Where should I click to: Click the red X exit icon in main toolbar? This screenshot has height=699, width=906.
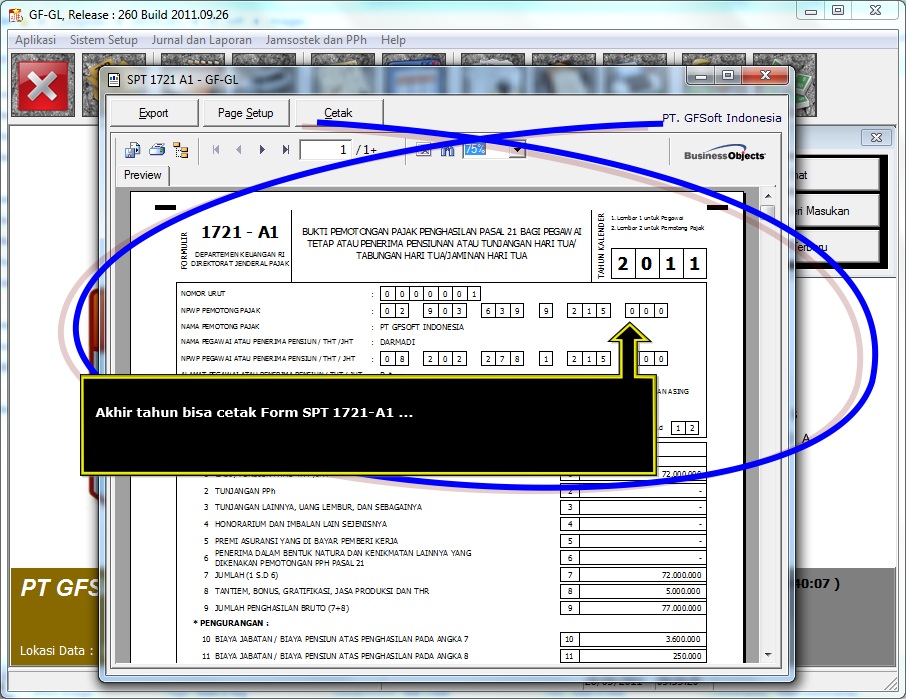coord(43,85)
